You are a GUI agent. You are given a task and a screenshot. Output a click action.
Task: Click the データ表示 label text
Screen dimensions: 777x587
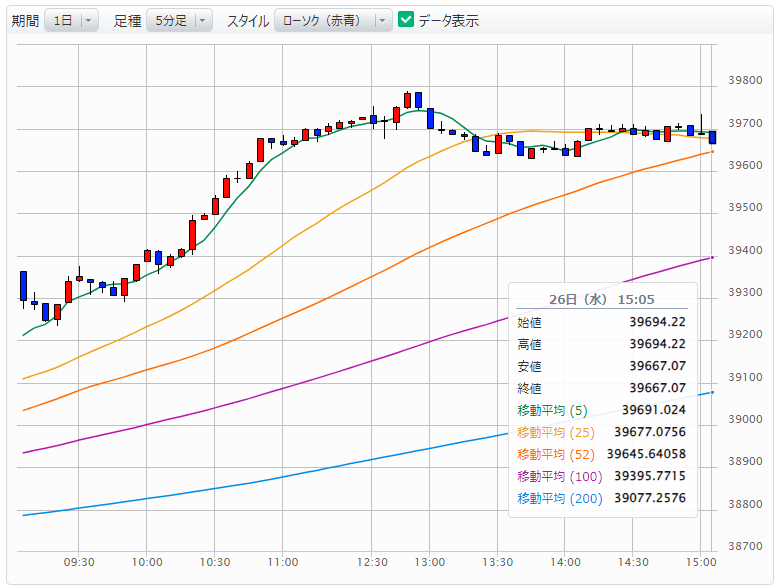[x=448, y=20]
